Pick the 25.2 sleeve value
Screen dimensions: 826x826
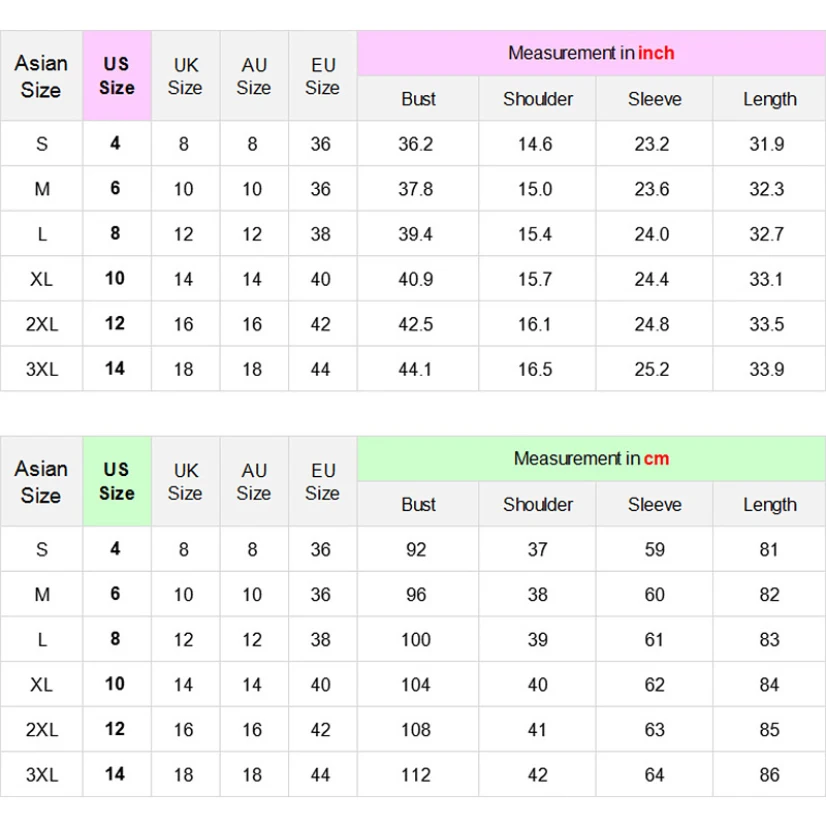click(x=652, y=369)
